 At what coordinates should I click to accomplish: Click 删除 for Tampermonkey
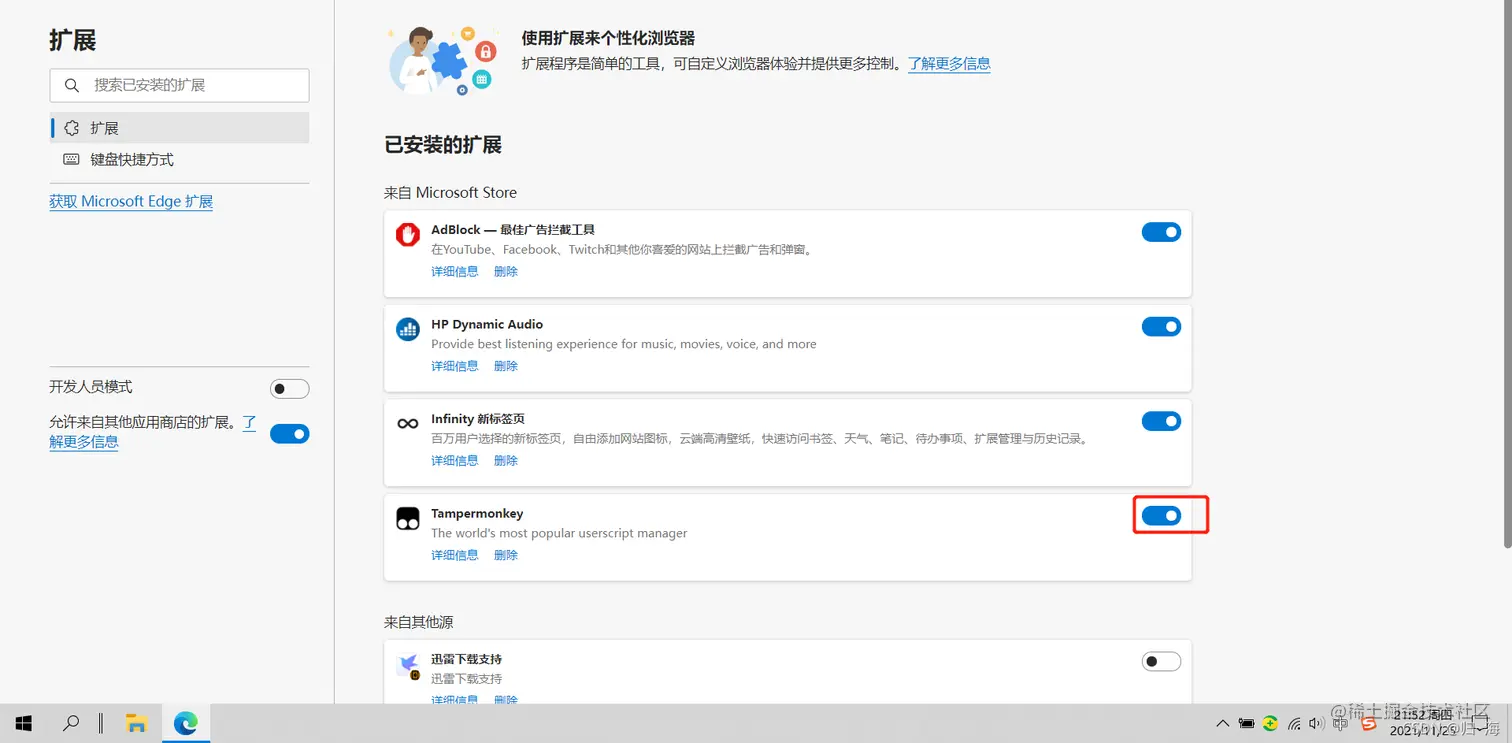[506, 555]
